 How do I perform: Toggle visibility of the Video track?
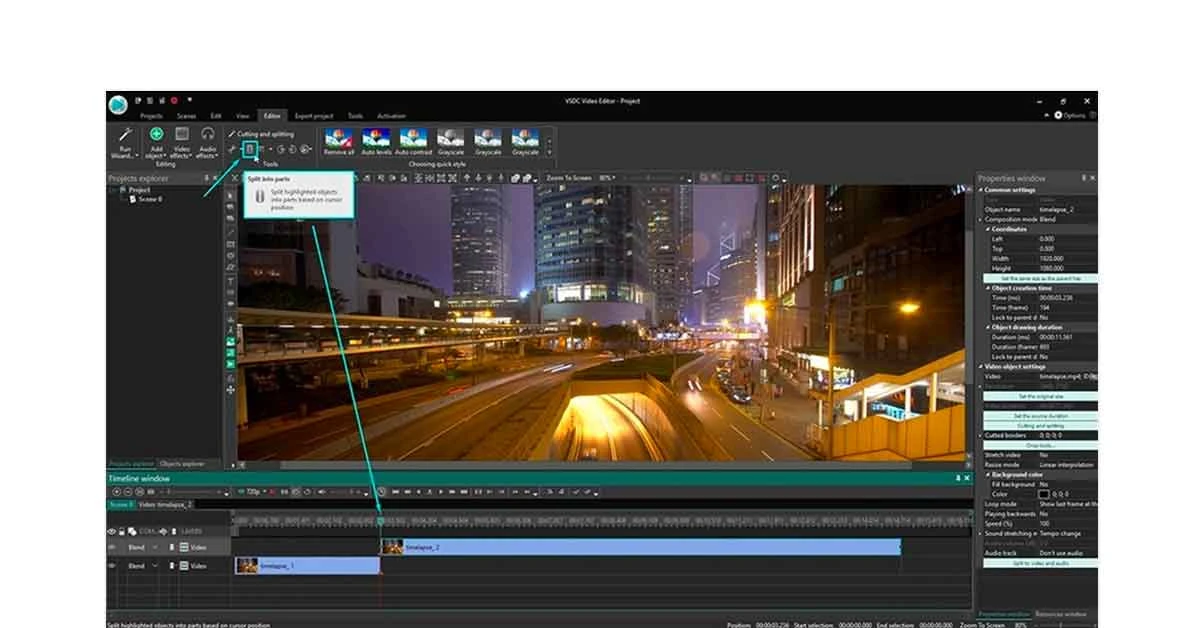click(x=114, y=547)
